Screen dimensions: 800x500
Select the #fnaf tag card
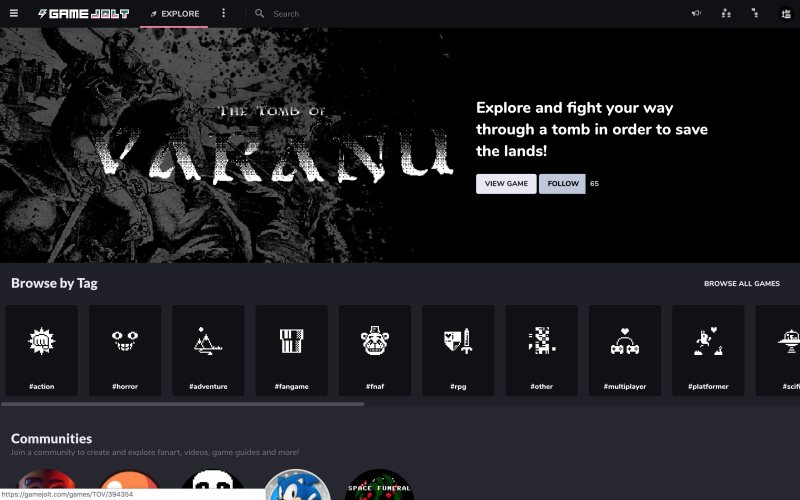tap(375, 351)
